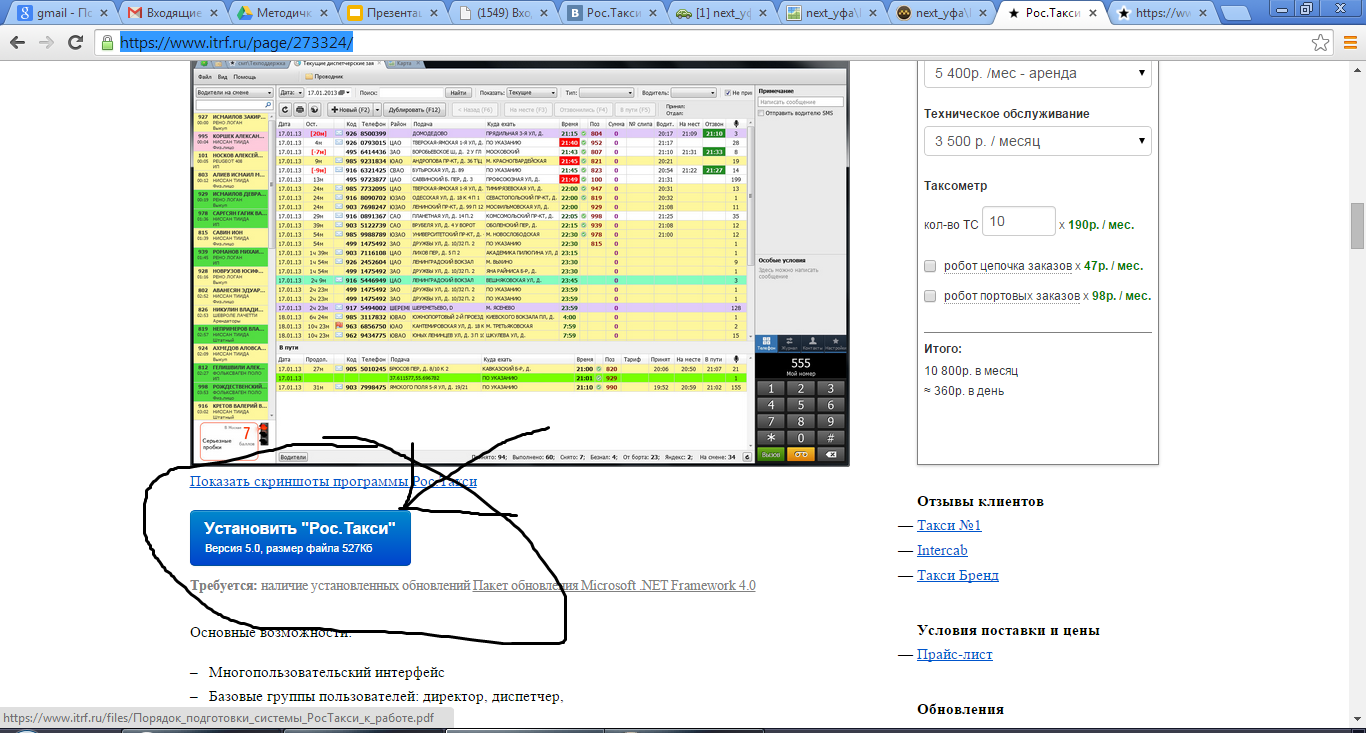Enable робот портовых заказов checkbox
The image size is (1366, 733).
click(x=930, y=296)
